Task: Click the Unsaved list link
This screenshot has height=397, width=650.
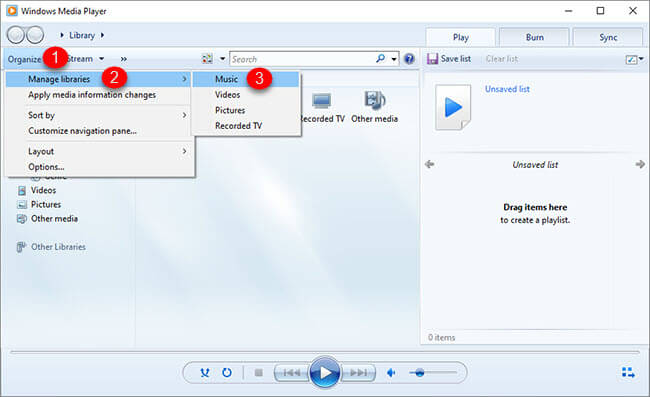Action: (x=507, y=89)
